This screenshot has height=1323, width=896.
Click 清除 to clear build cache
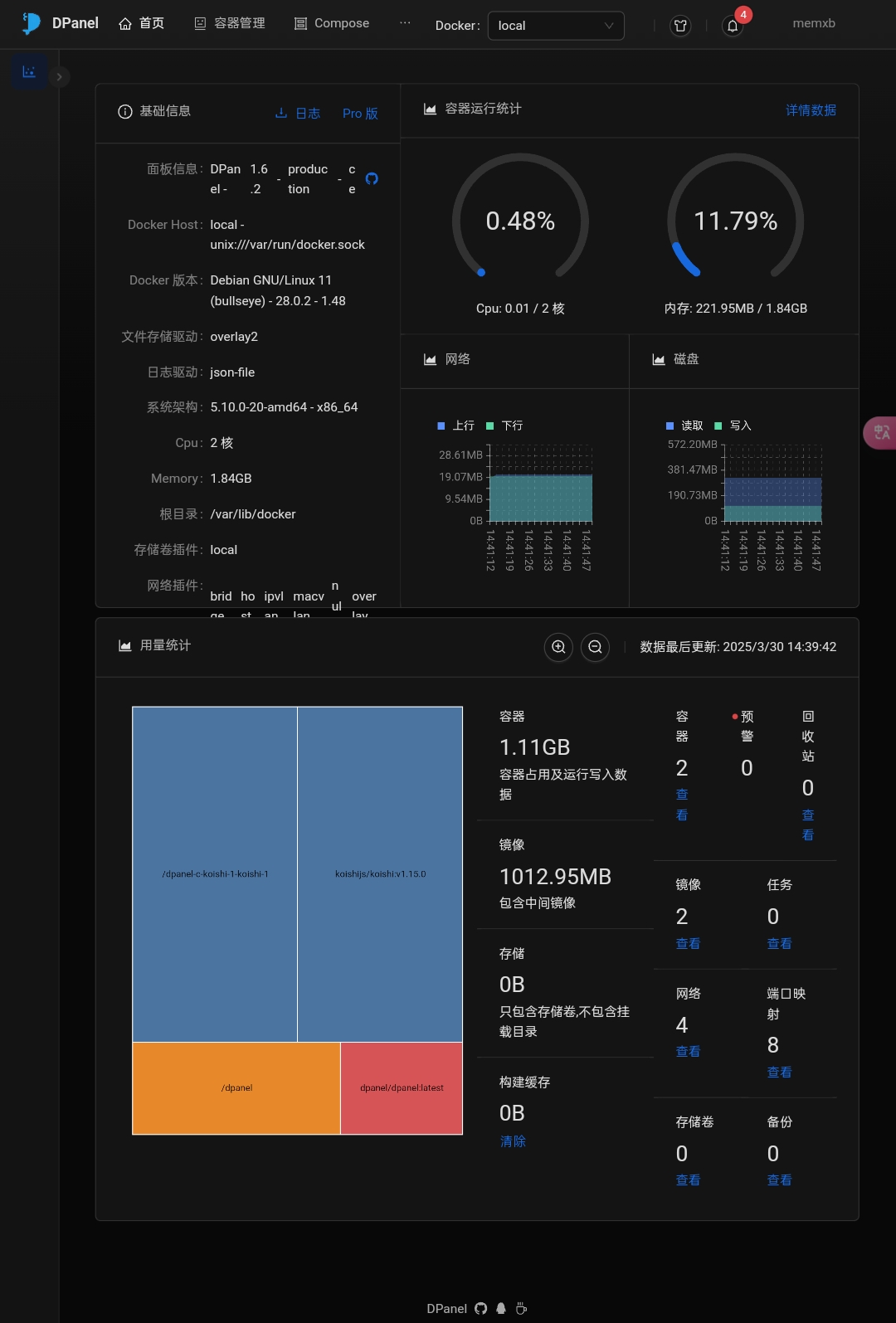(x=513, y=1141)
